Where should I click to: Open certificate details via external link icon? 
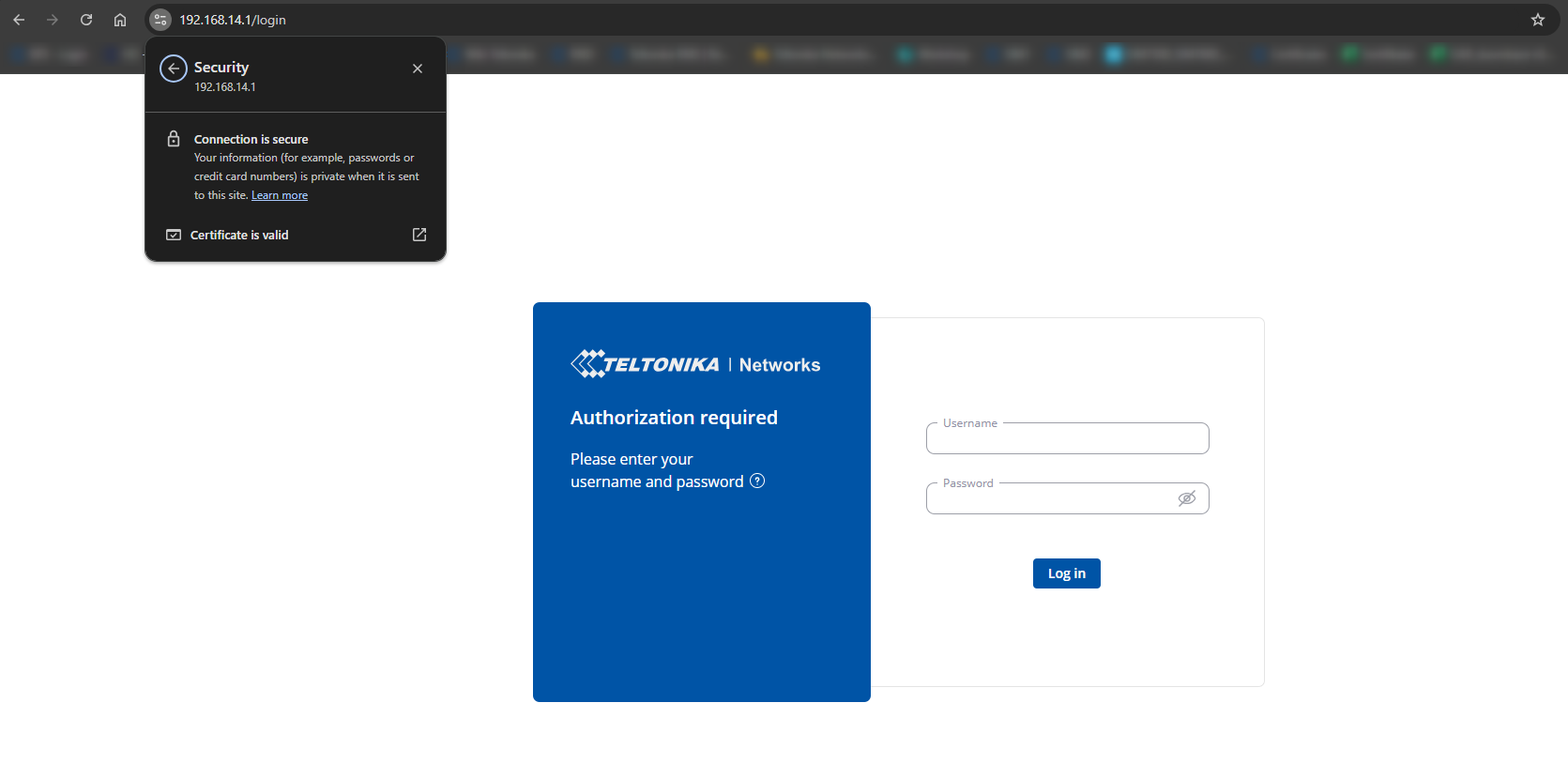tap(419, 235)
